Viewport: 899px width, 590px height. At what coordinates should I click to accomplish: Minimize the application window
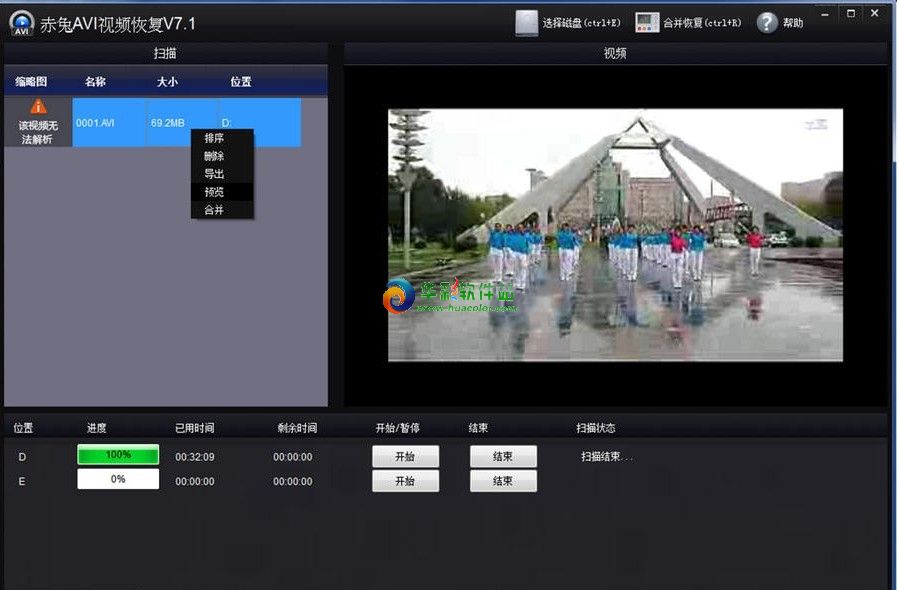pyautogui.click(x=825, y=14)
